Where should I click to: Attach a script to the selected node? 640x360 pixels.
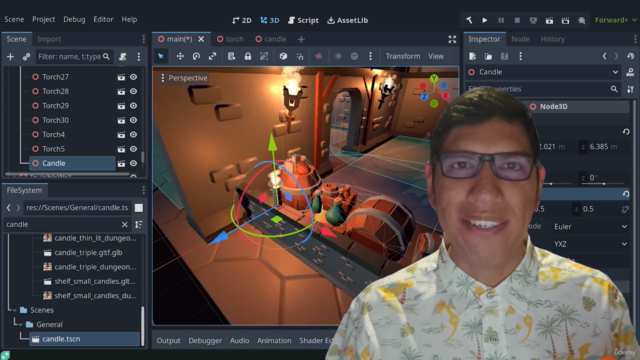point(123,57)
